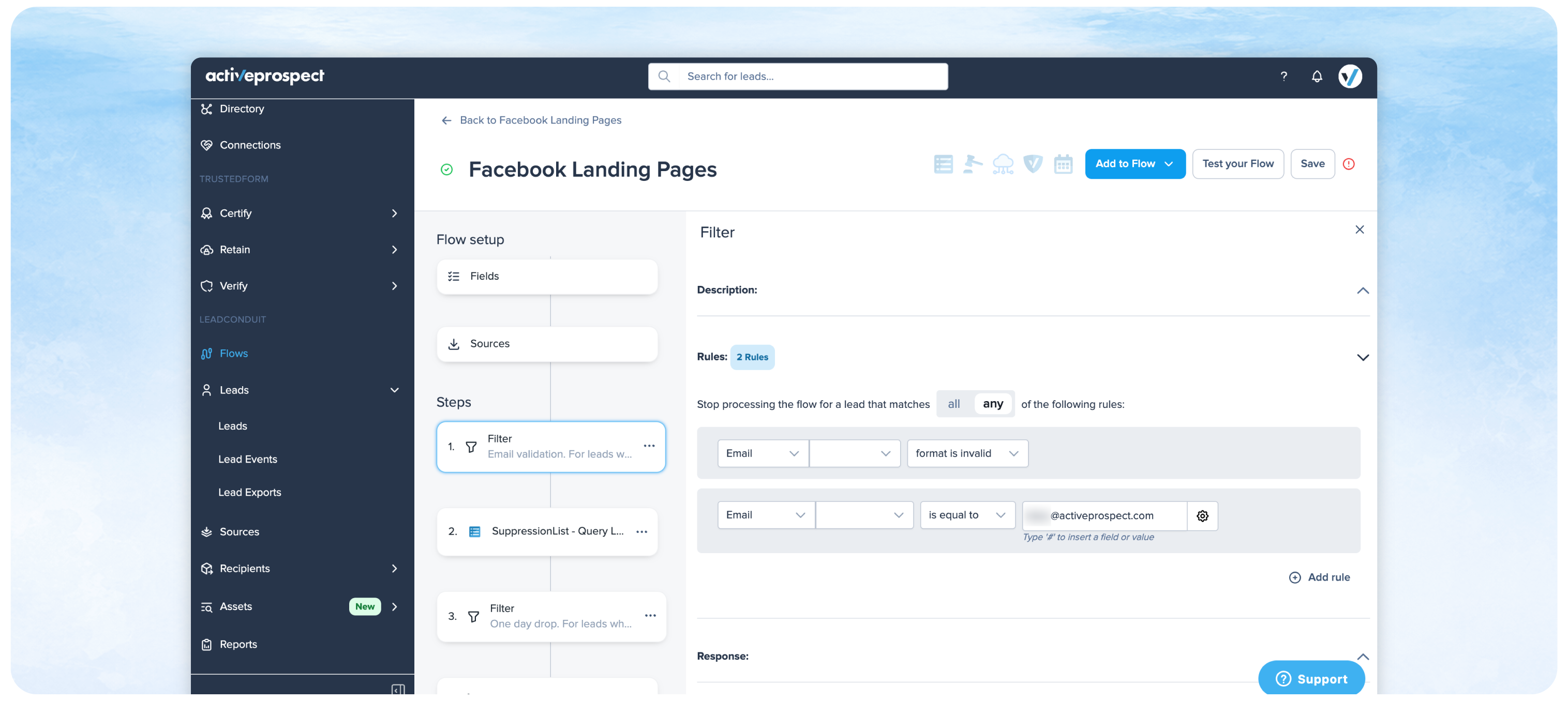Open the notifications bell
This screenshot has height=701, width=1568.
coord(1316,76)
